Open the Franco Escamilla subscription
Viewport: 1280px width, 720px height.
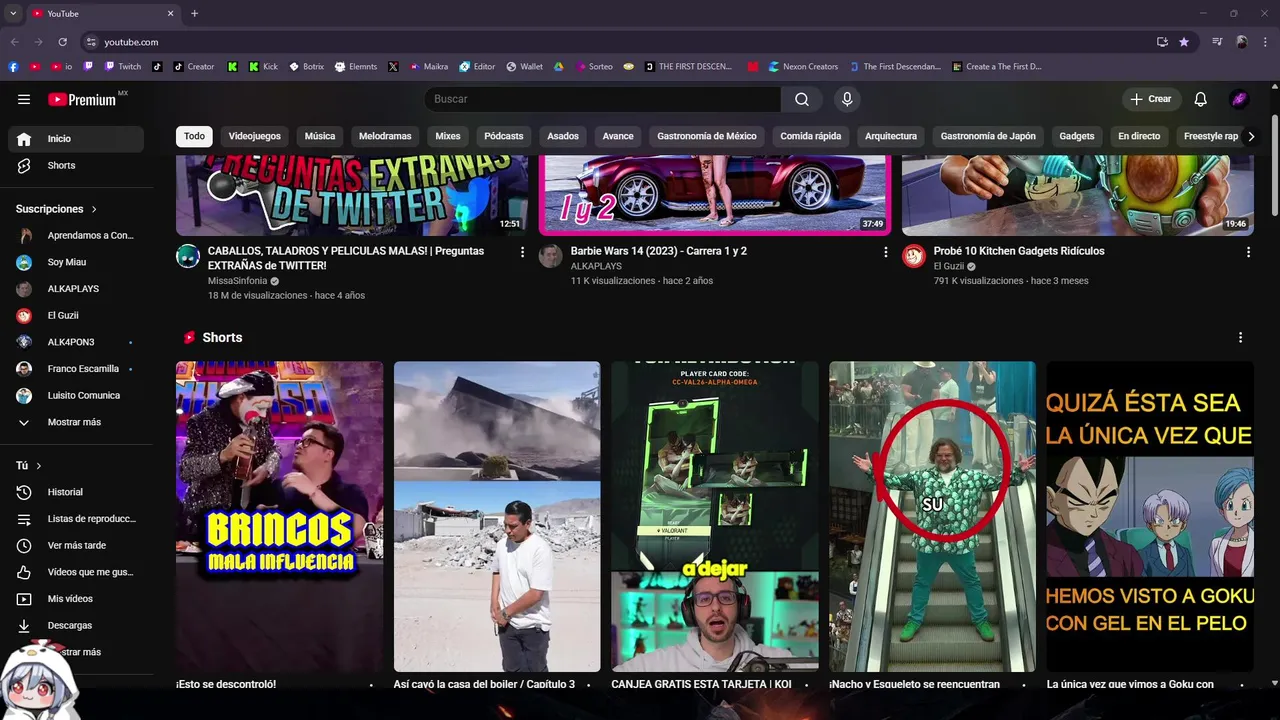[76, 368]
